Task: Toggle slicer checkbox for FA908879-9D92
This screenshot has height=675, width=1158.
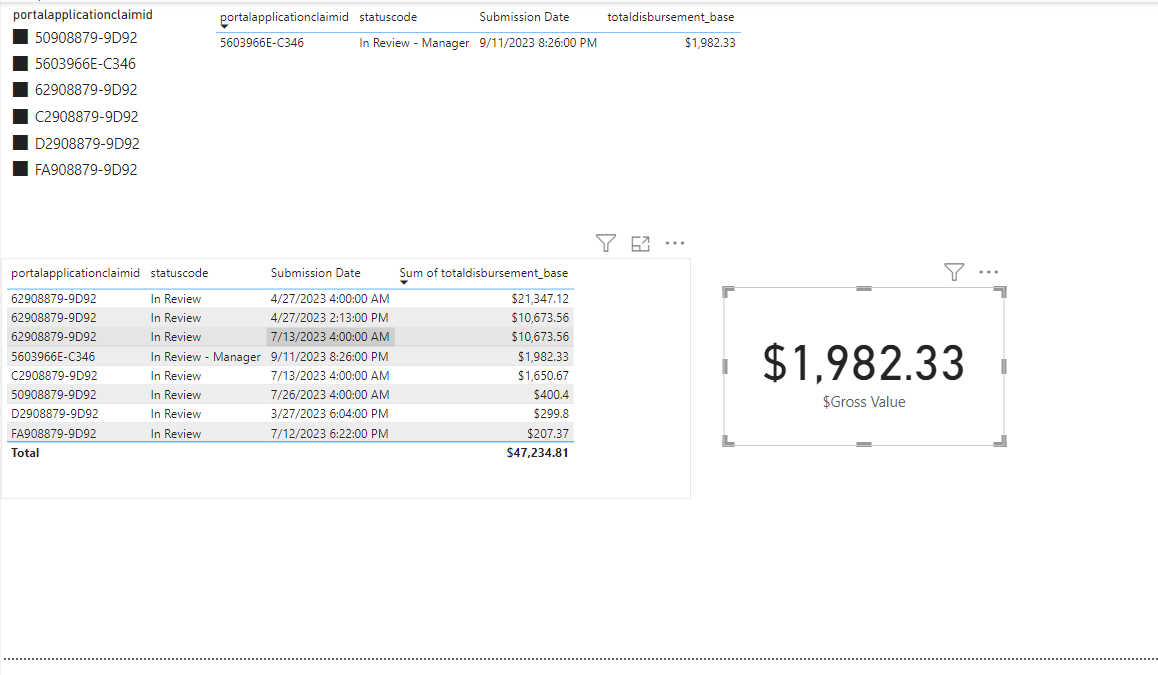Action: [x=21, y=169]
